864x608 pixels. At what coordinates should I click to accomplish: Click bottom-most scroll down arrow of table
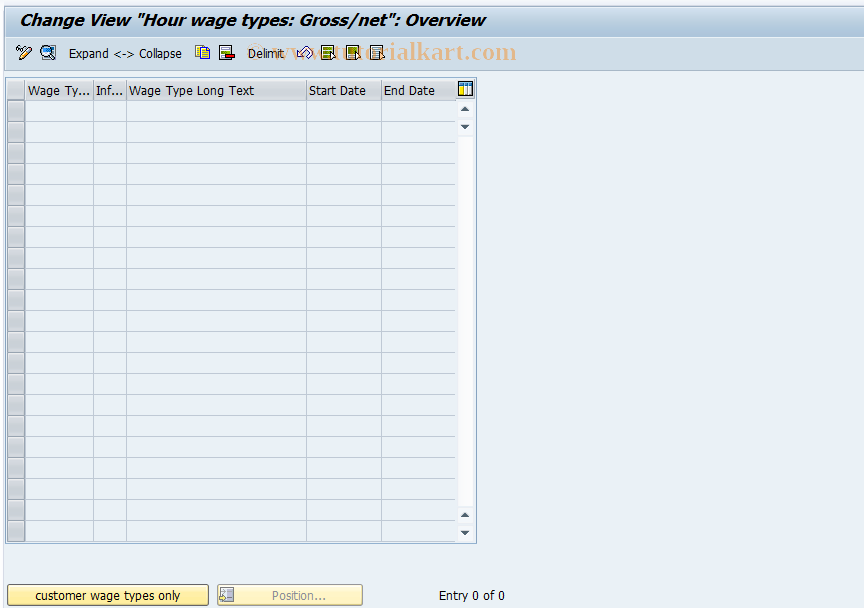tap(465, 532)
